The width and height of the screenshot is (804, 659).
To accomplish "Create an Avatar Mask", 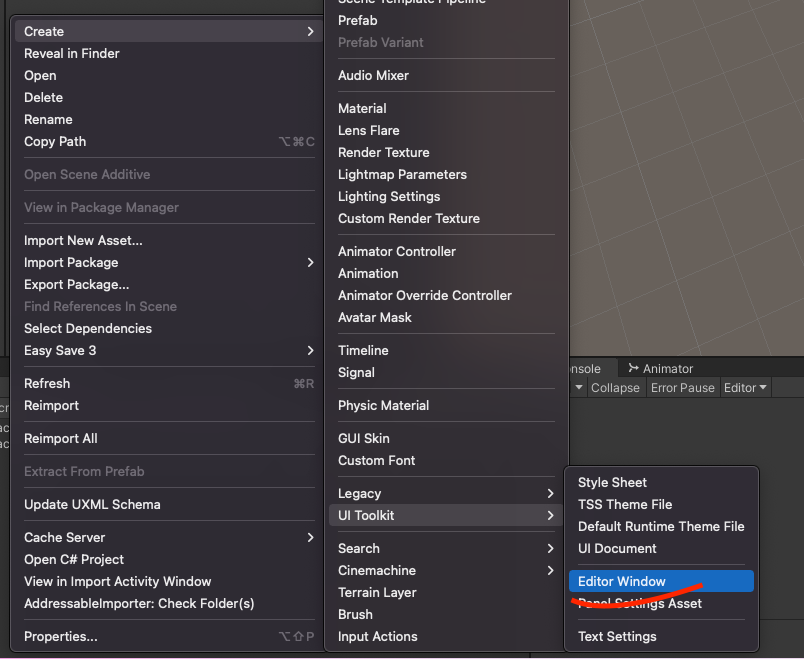I will (x=446, y=317).
